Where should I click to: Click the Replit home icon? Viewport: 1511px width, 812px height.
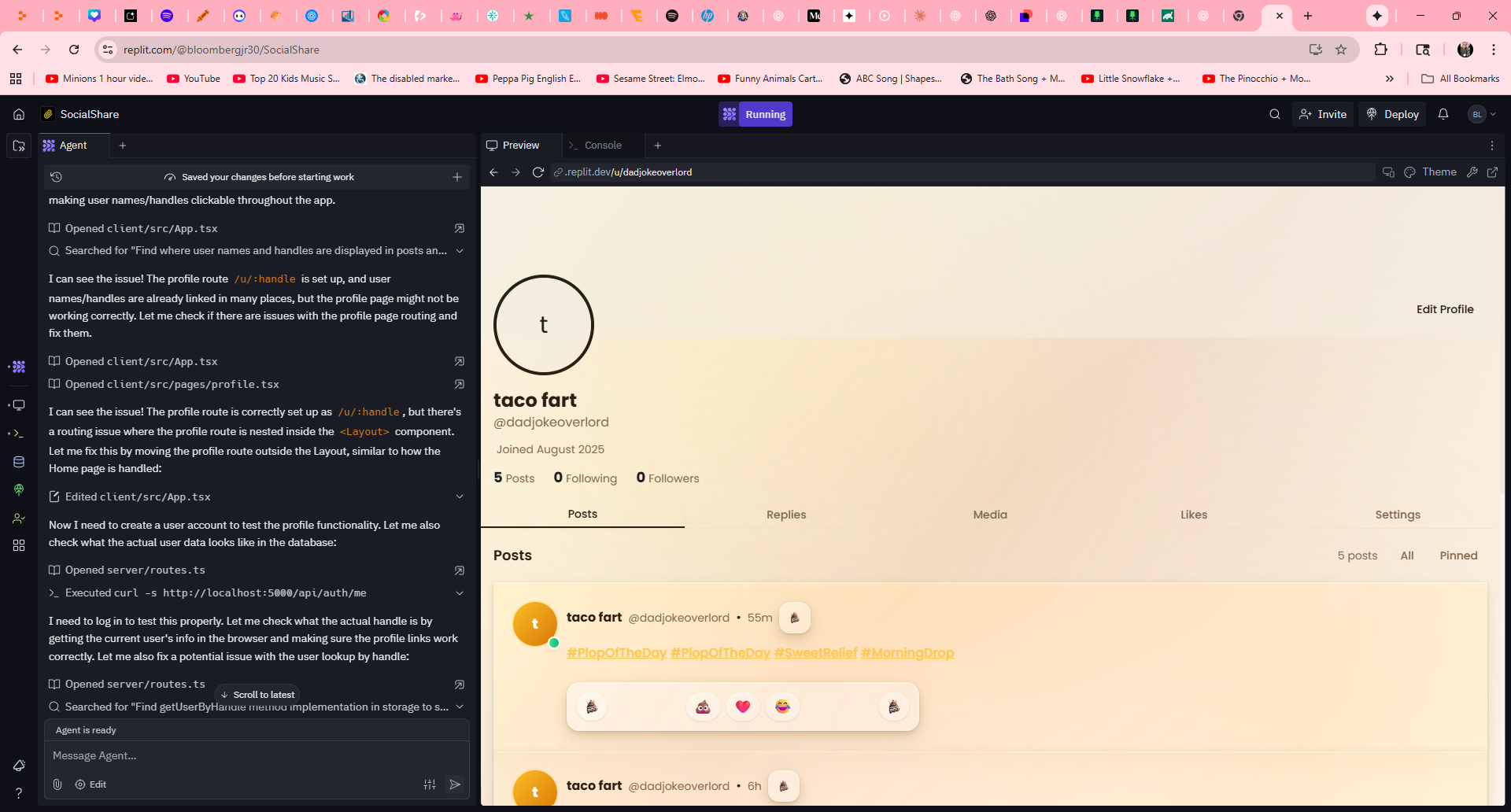[19, 114]
